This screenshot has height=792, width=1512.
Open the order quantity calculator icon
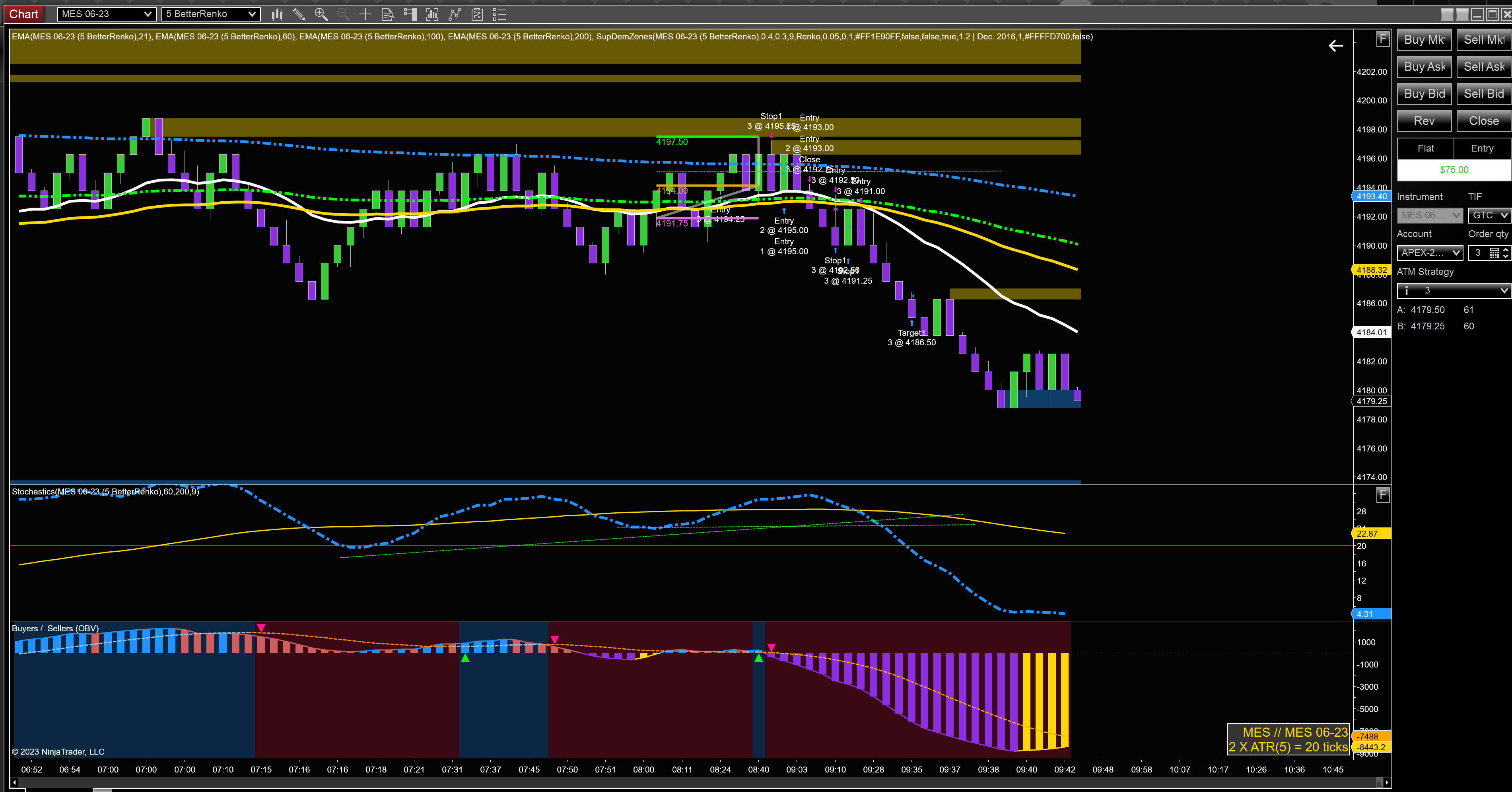pos(1495,253)
